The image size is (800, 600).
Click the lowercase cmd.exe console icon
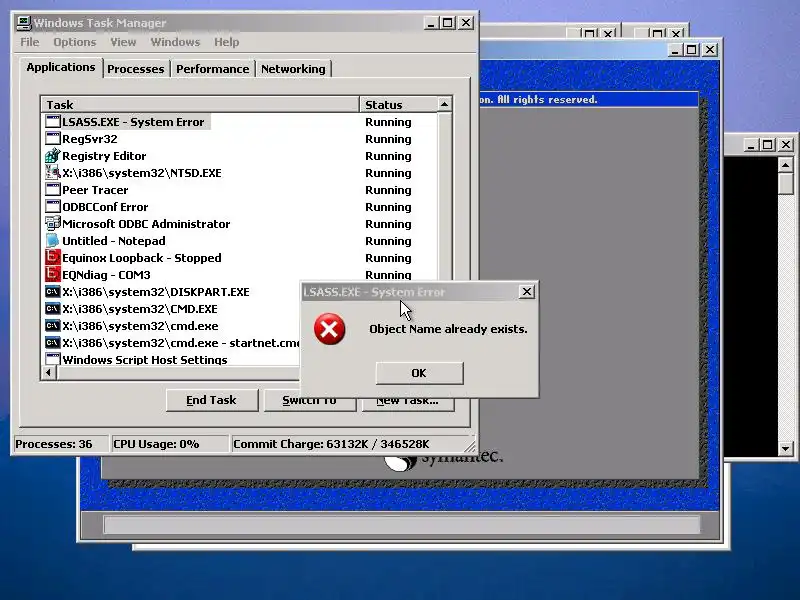pos(53,326)
